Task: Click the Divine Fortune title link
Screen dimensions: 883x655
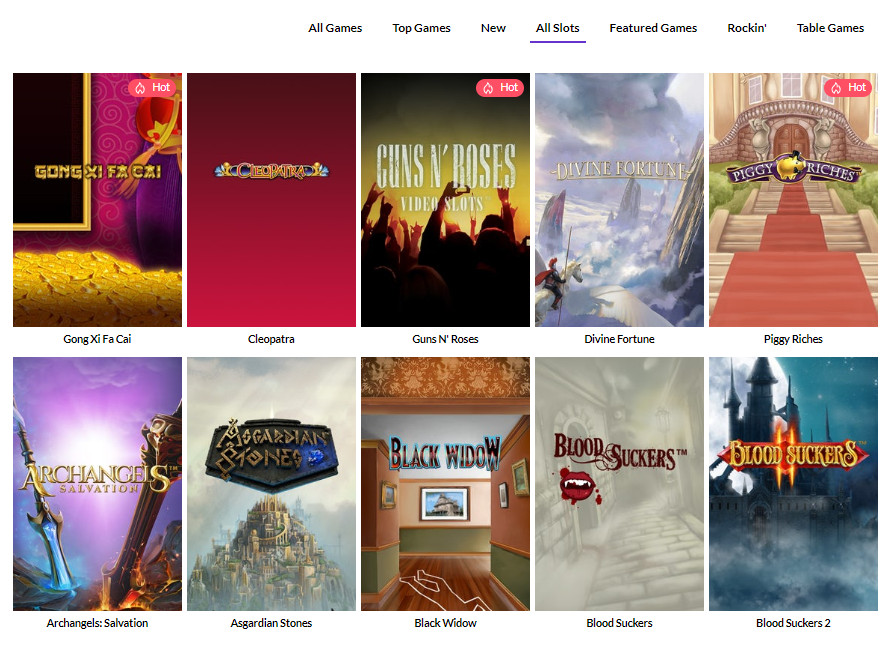Action: tap(619, 339)
